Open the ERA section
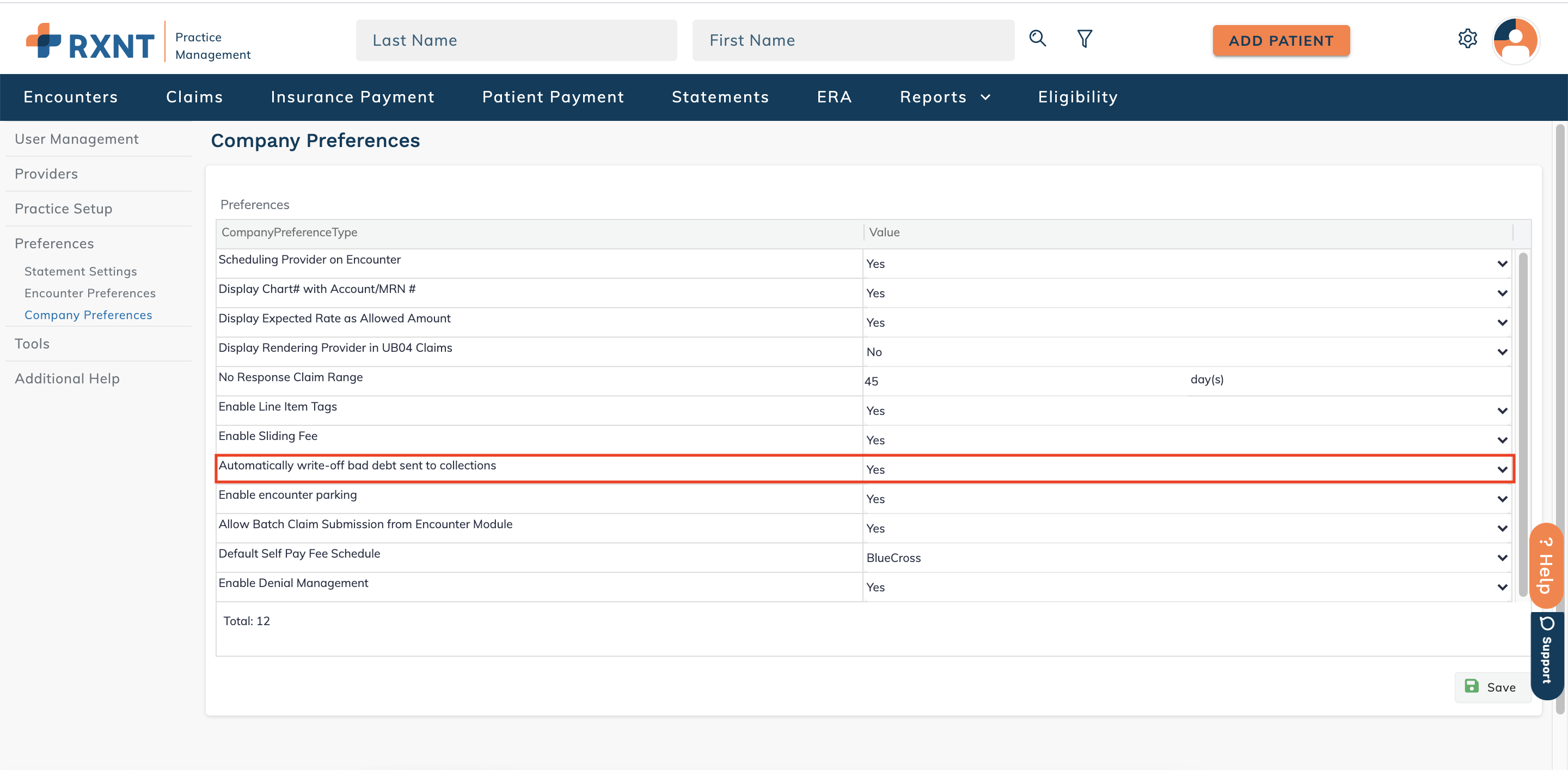This screenshot has height=770, width=1568. 835,97
